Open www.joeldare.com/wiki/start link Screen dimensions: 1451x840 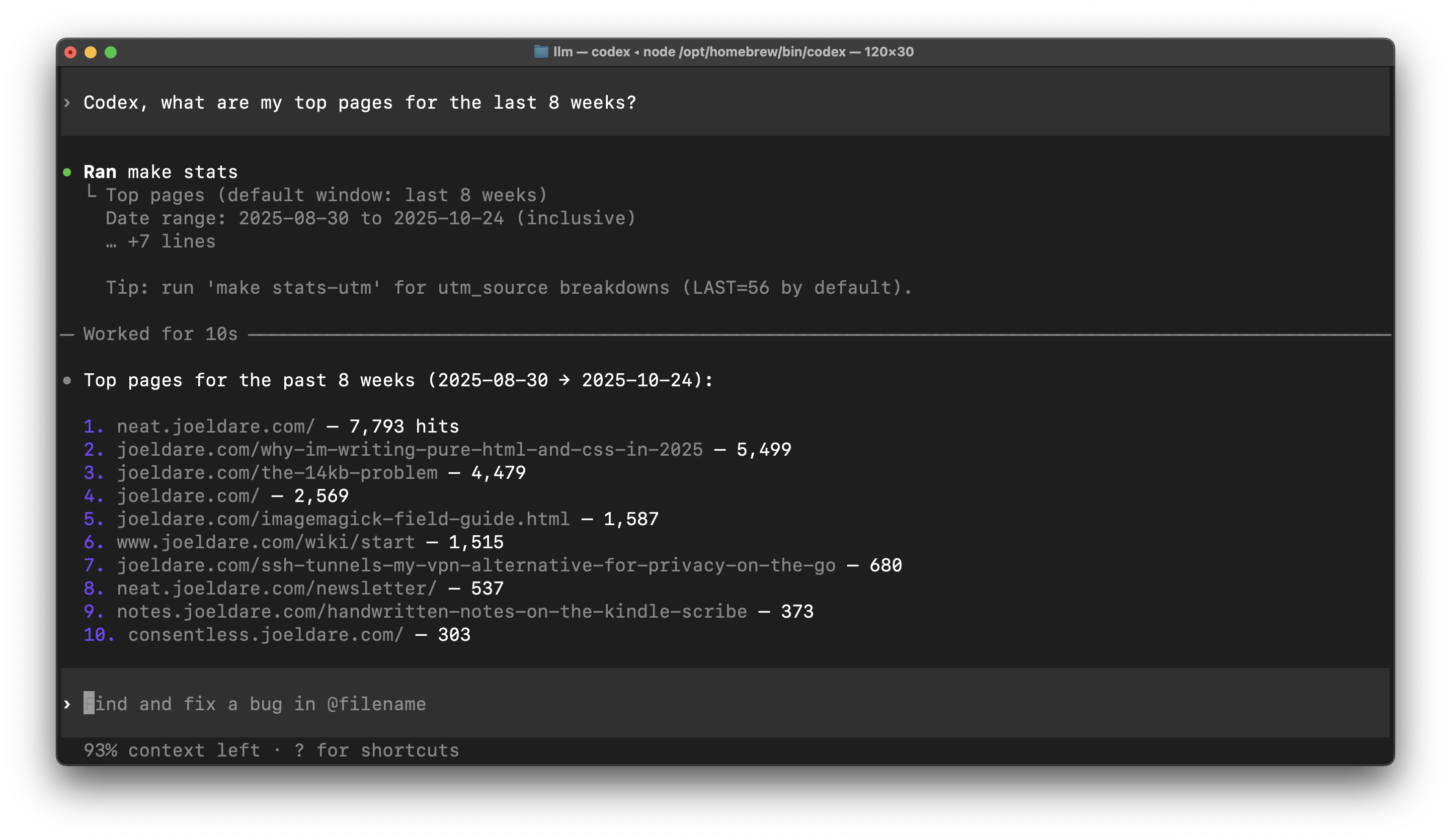click(x=266, y=542)
